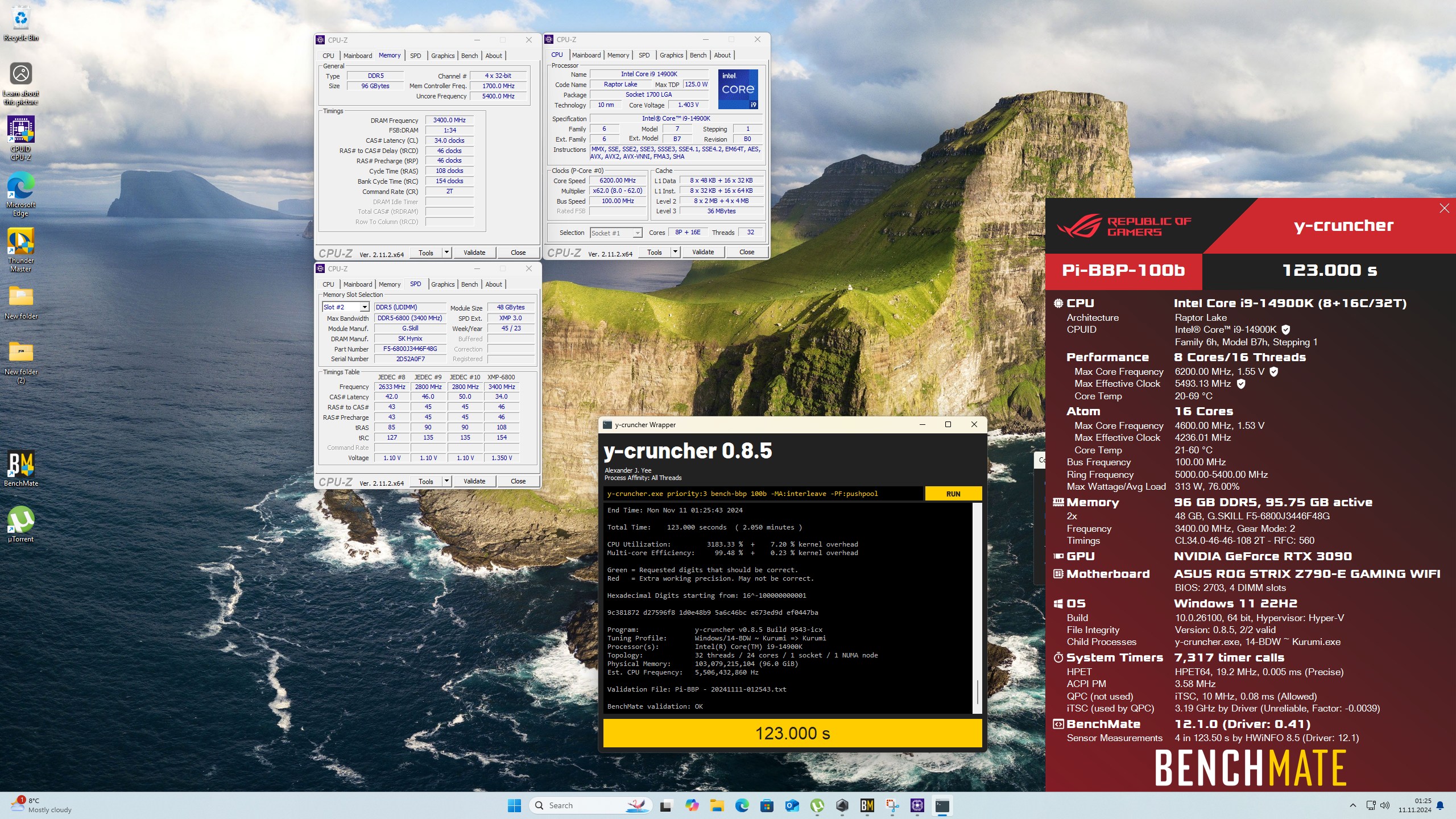The height and width of the screenshot is (819, 1456).
Task: Open Mainboard tab in CPU-Z SPD window
Action: (358, 284)
